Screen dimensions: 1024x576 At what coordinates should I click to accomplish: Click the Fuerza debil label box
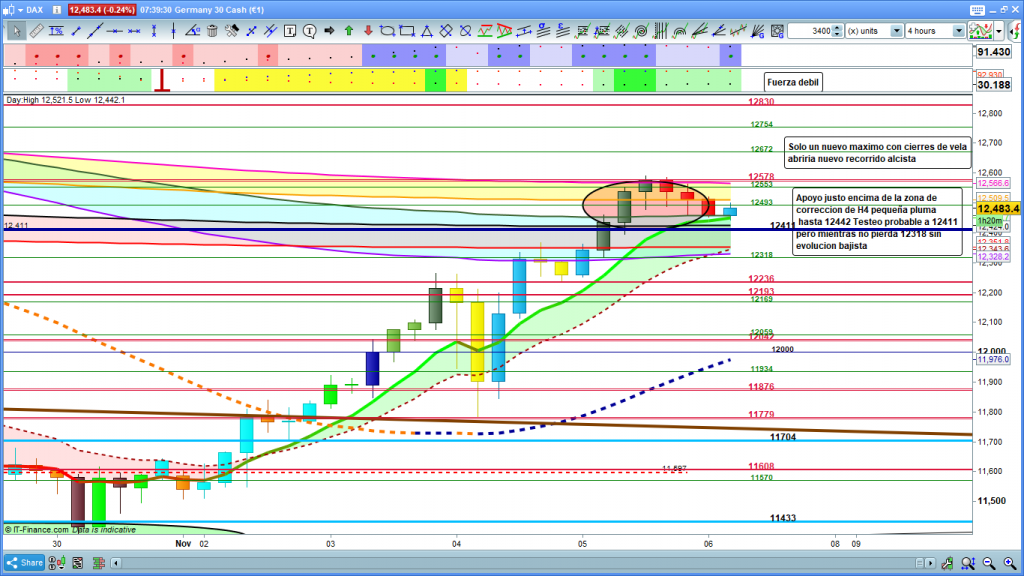pos(793,82)
